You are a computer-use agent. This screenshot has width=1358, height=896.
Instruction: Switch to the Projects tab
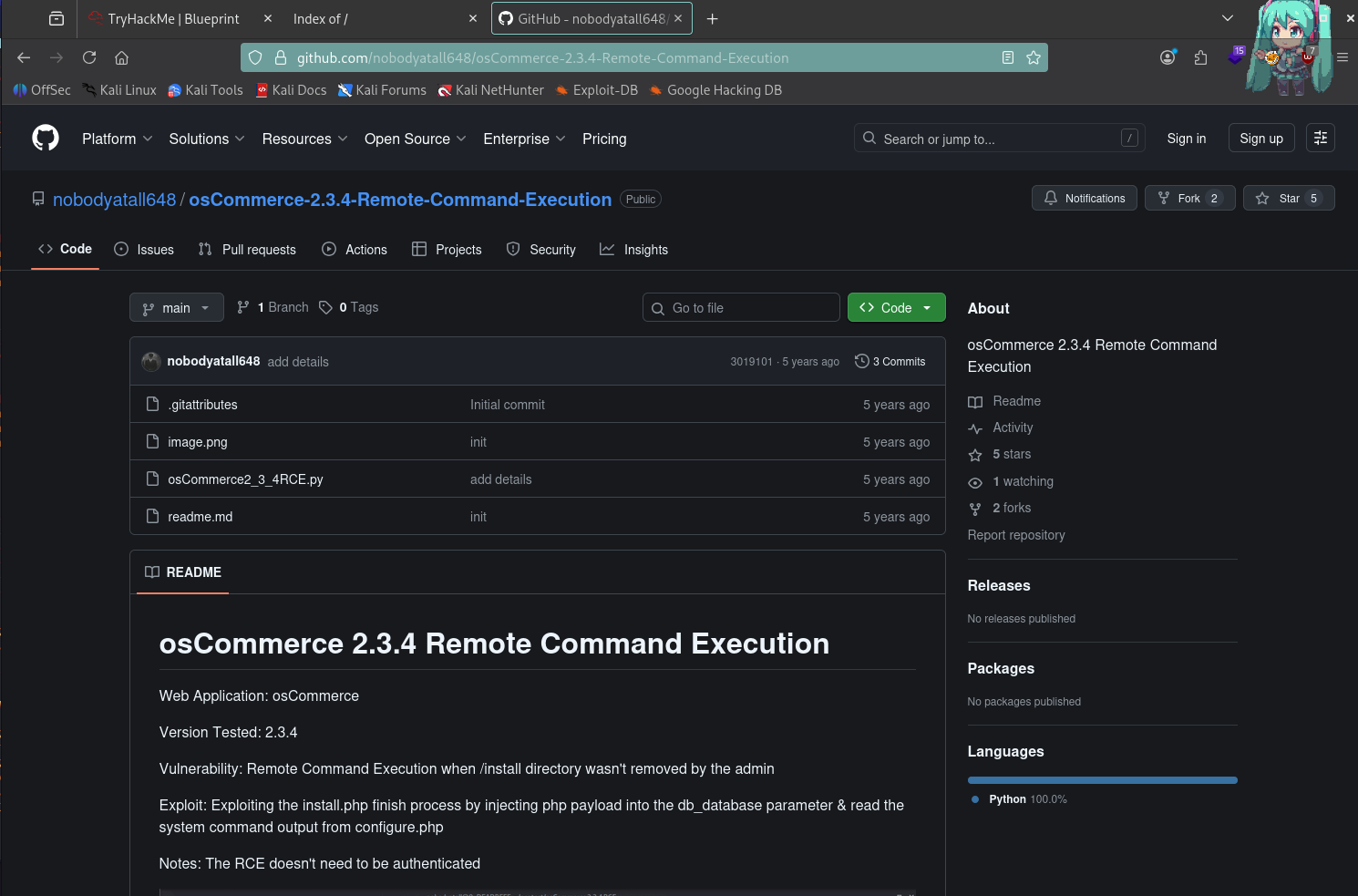coord(447,249)
